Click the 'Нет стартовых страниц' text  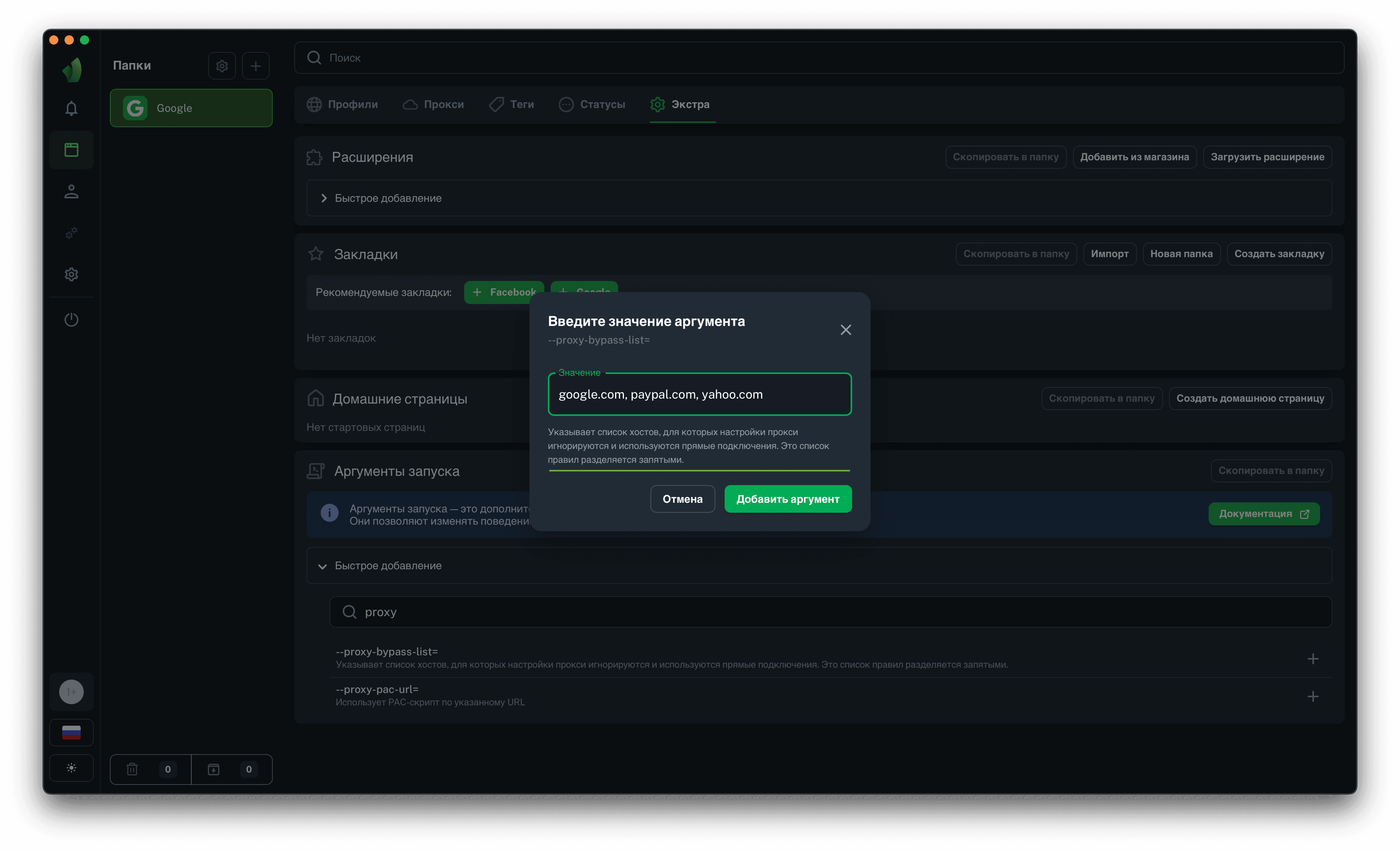(365, 427)
